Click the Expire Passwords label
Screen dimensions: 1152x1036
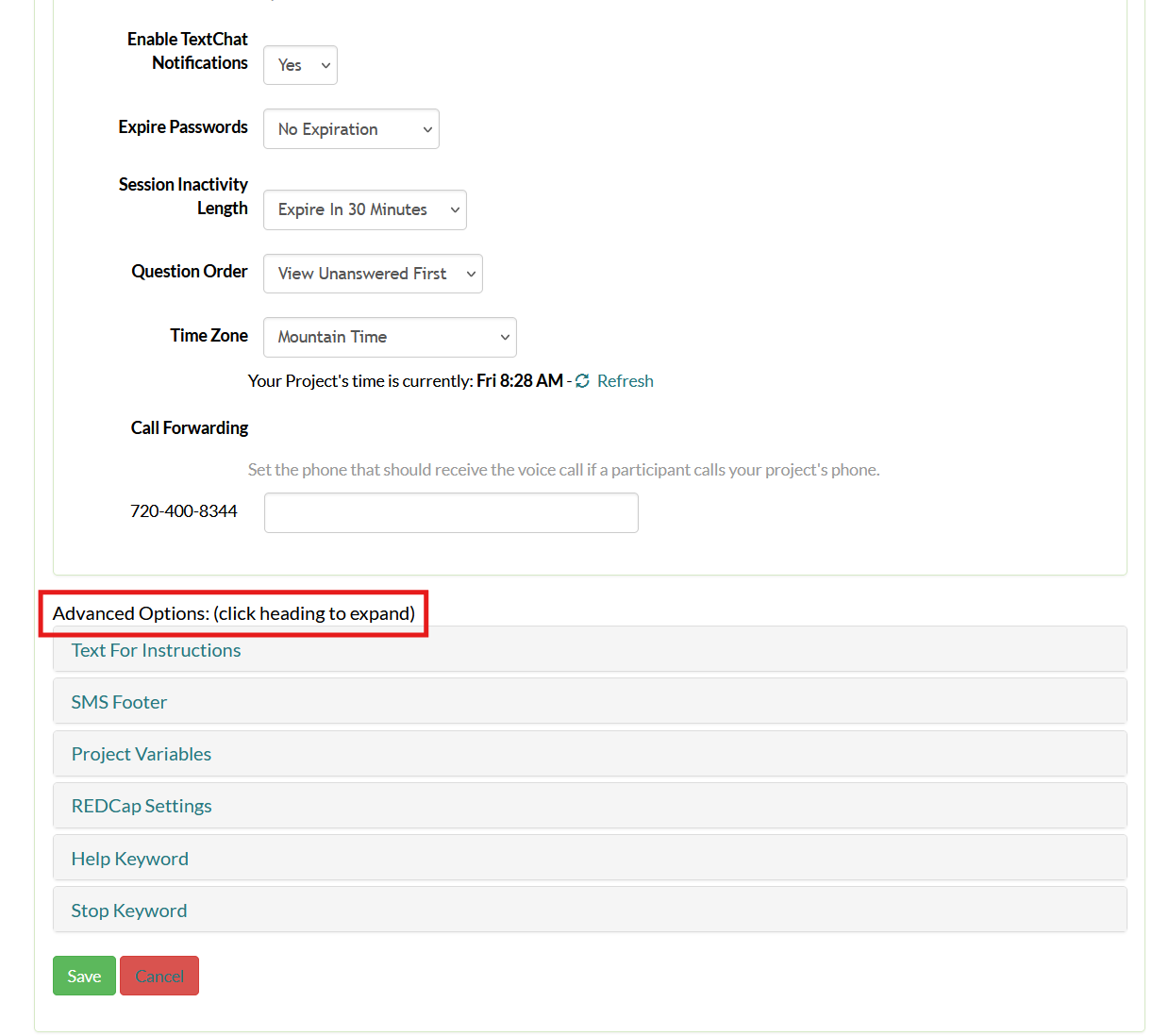point(183,127)
